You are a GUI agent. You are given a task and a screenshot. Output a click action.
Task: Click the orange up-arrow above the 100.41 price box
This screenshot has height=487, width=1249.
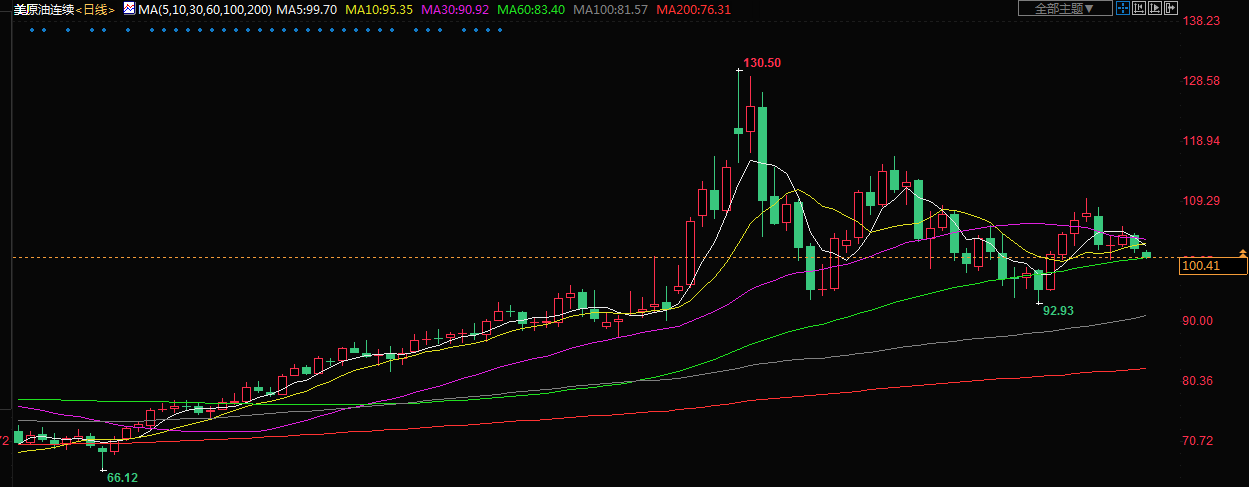click(x=1242, y=252)
